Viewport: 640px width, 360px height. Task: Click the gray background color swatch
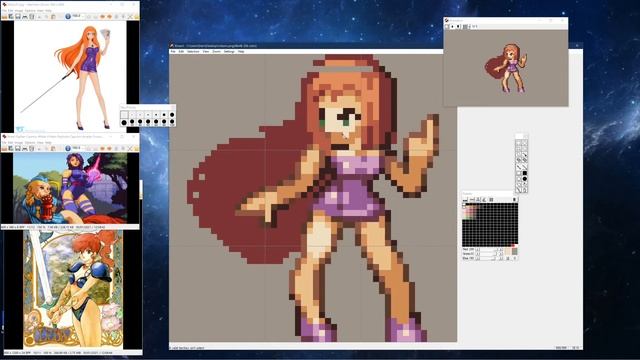(x=515, y=251)
